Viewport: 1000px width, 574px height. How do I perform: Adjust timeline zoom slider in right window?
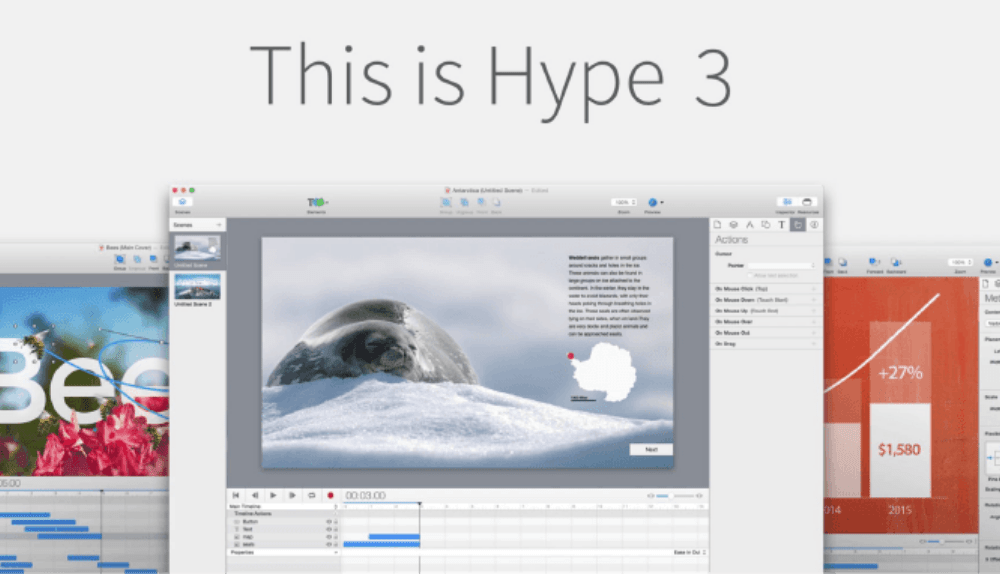(x=946, y=541)
